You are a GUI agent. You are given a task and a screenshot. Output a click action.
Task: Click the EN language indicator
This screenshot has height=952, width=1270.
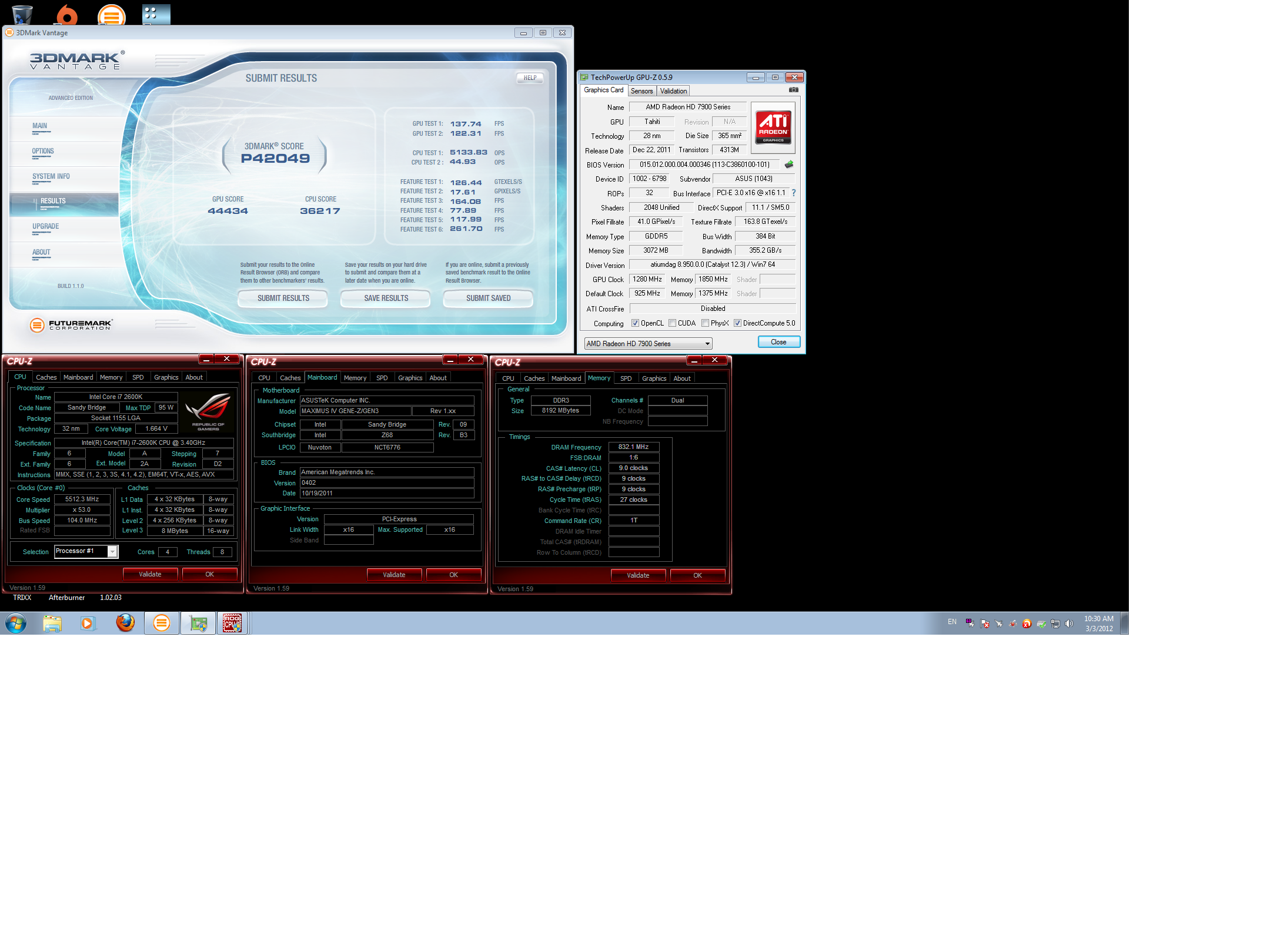coord(952,622)
